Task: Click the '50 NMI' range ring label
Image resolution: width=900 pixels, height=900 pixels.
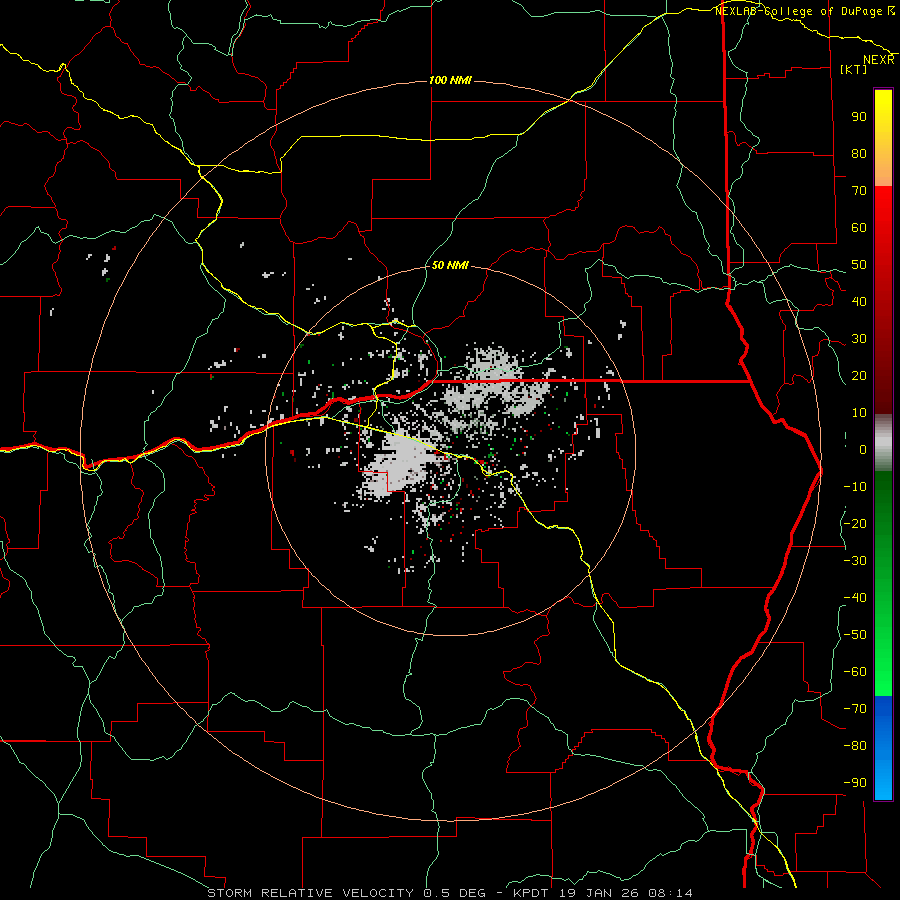Action: (450, 265)
